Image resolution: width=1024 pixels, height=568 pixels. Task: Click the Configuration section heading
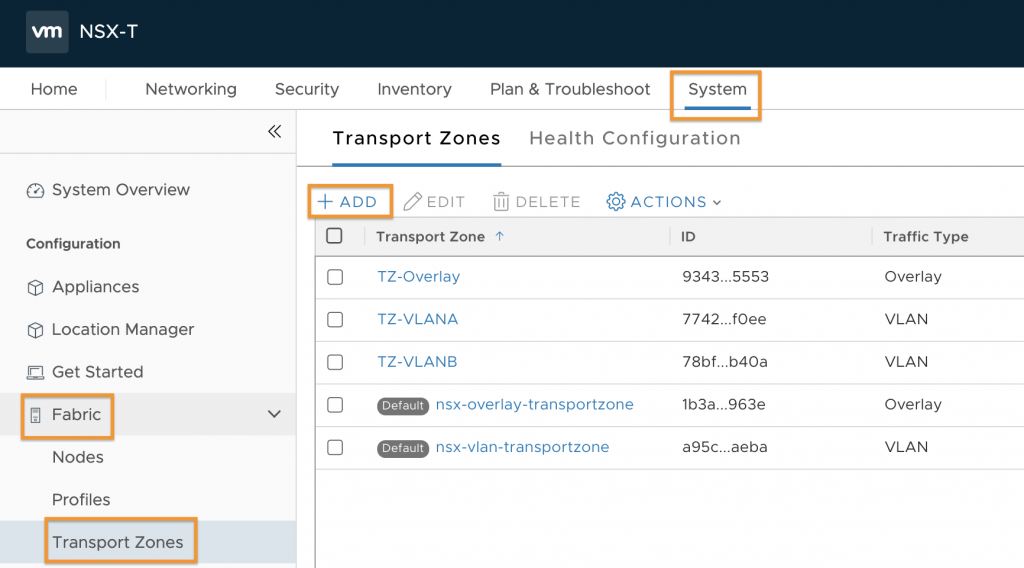click(73, 244)
